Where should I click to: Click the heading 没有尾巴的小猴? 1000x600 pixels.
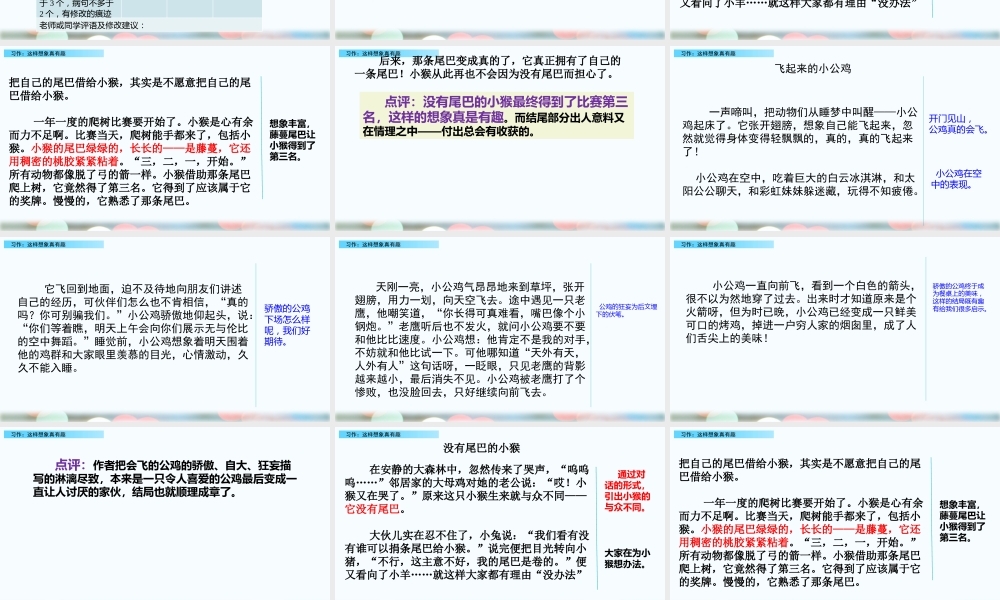(482, 448)
